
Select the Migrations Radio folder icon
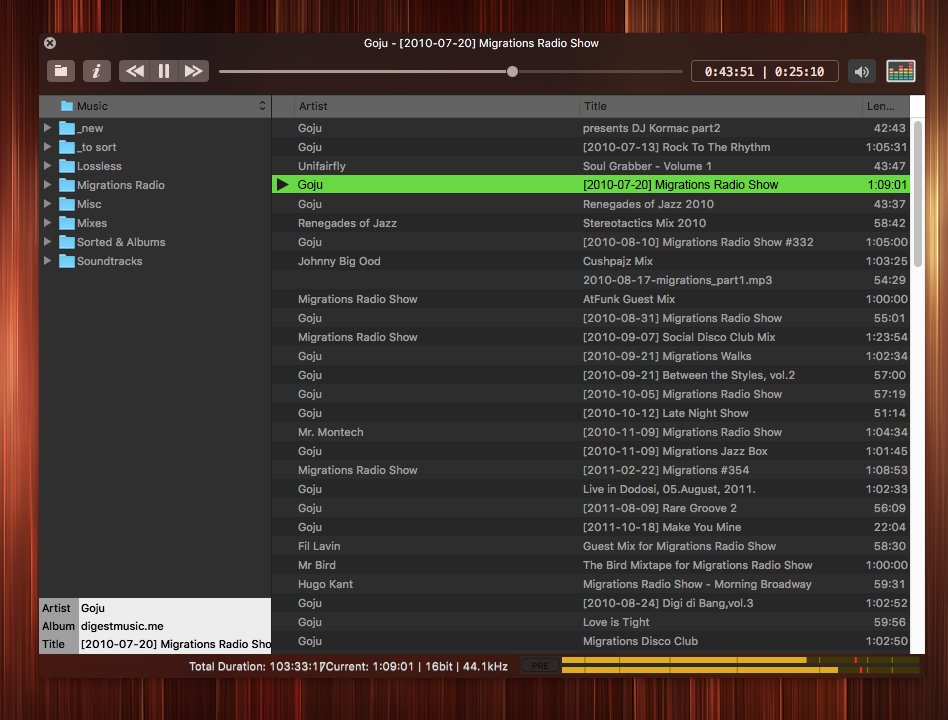coord(67,185)
